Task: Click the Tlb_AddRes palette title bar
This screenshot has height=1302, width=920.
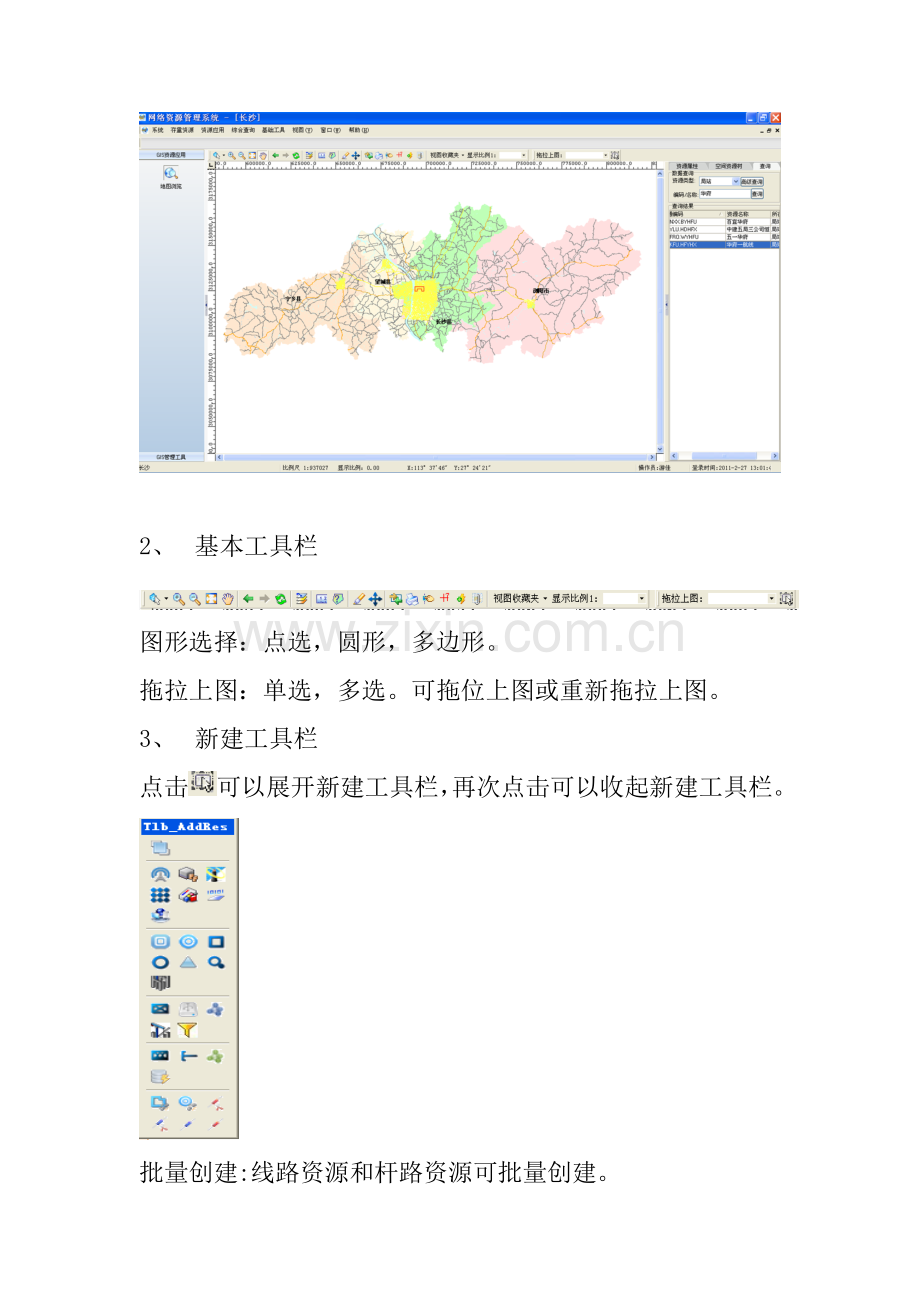Action: [188, 827]
